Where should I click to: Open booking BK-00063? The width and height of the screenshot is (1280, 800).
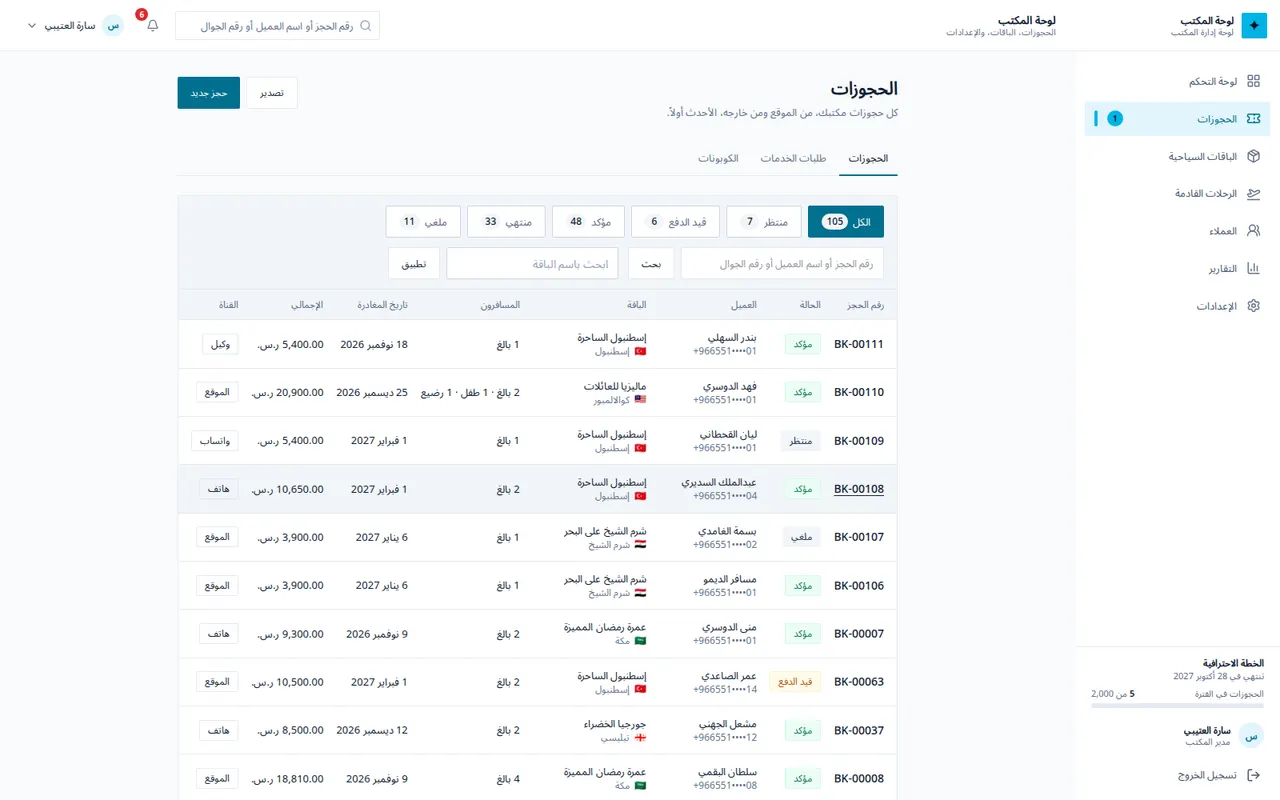click(x=859, y=683)
